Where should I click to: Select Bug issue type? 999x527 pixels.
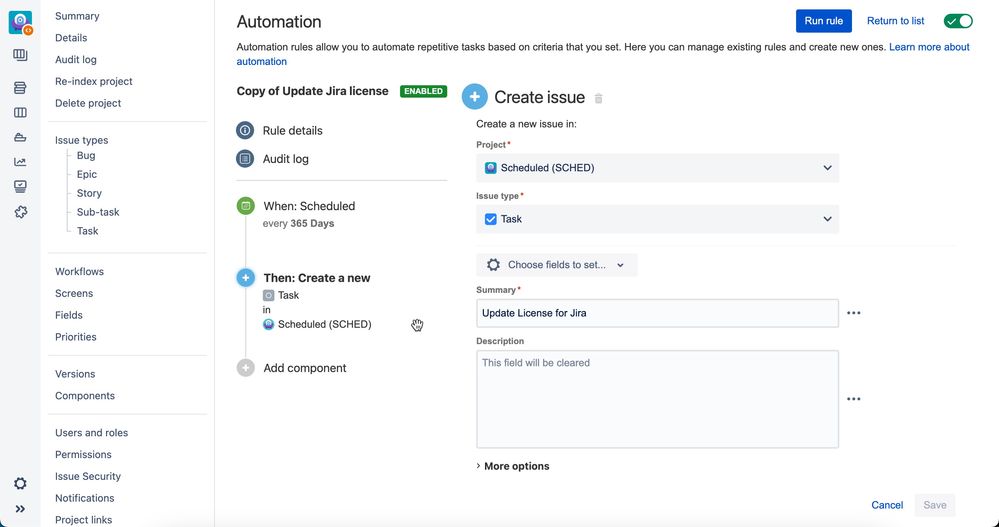coord(86,155)
